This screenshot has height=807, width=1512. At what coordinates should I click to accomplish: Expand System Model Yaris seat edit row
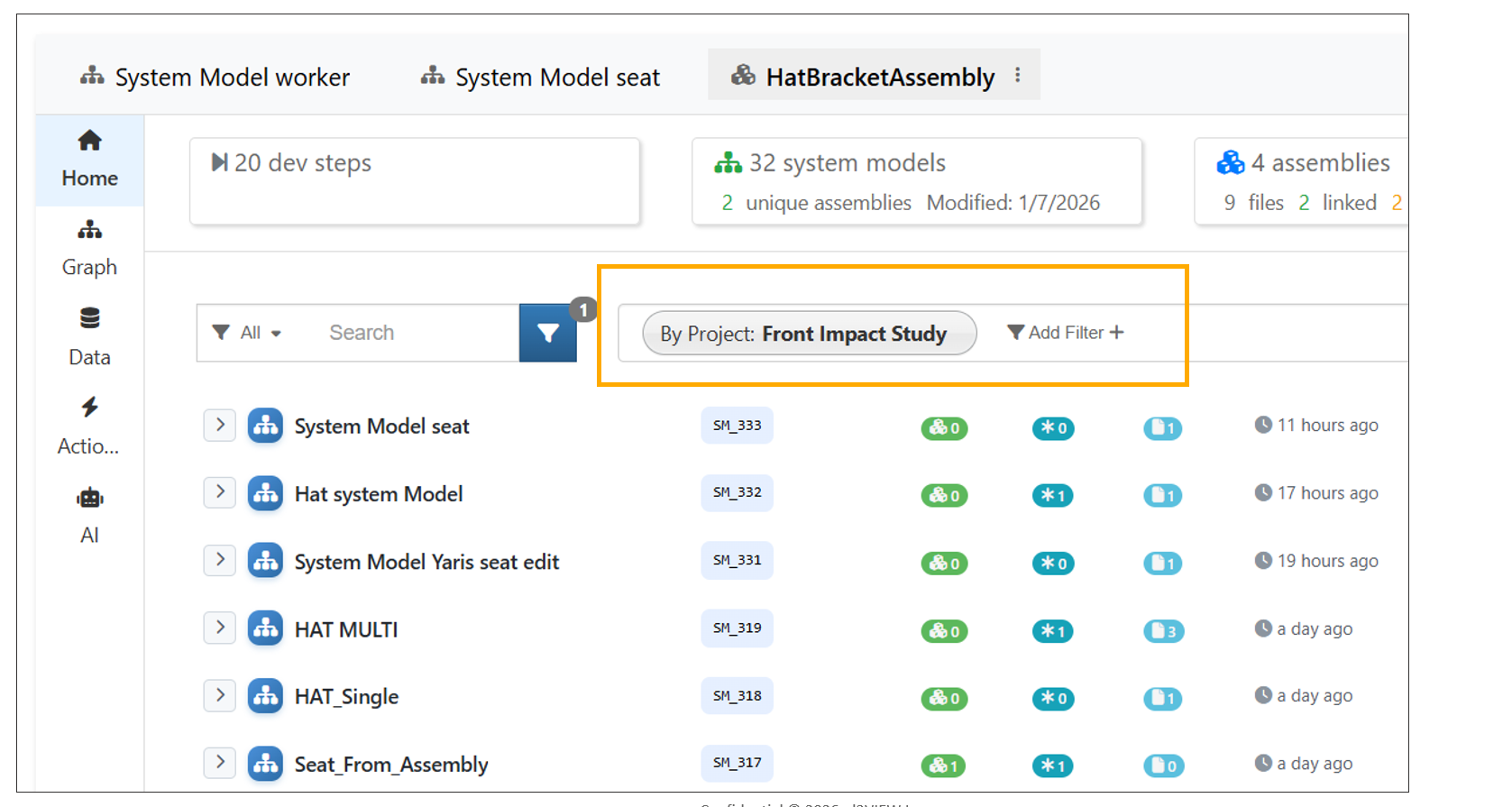click(219, 560)
